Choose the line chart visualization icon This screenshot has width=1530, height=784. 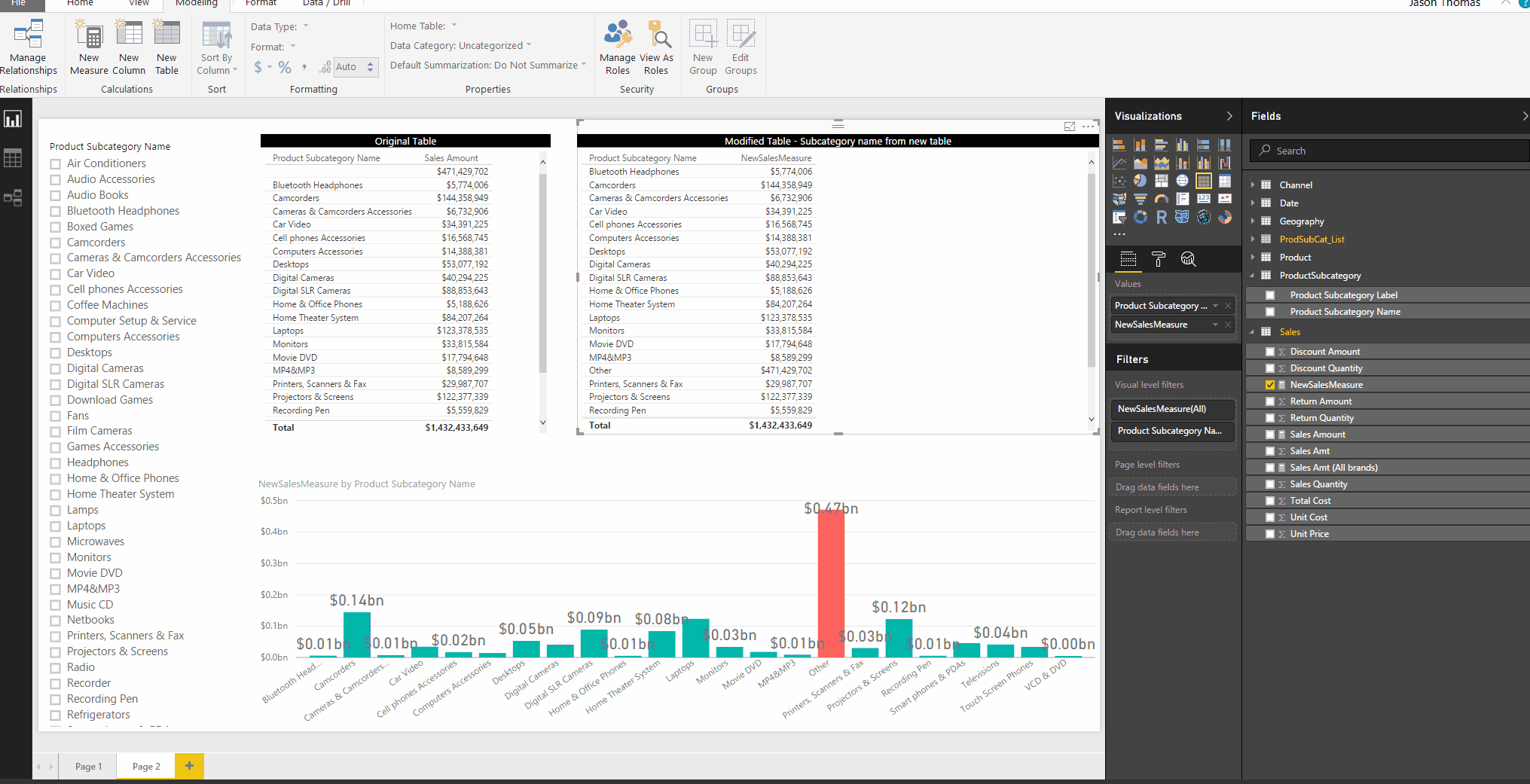[1119, 163]
